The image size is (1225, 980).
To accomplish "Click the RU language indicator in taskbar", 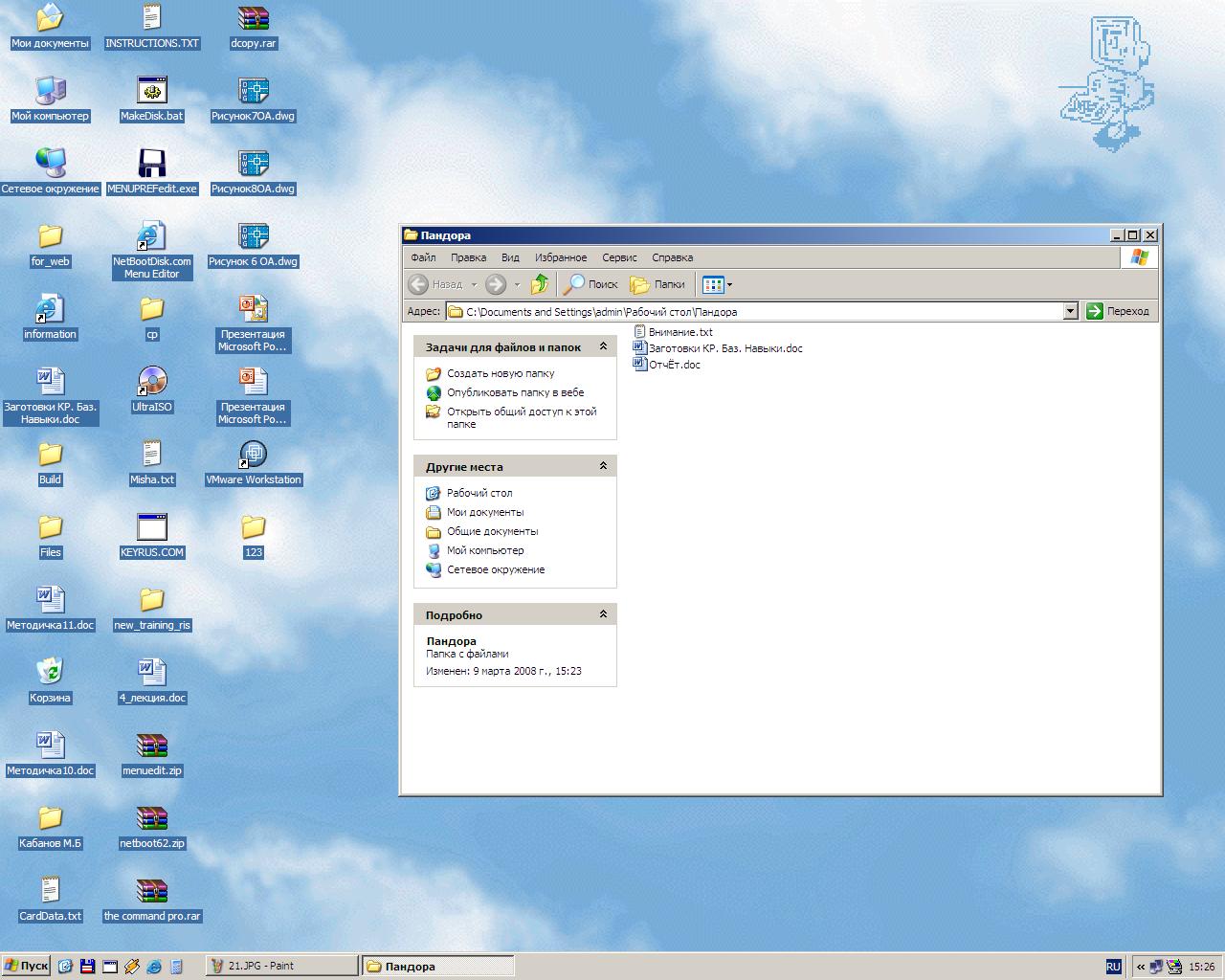I will pyautogui.click(x=1113, y=967).
